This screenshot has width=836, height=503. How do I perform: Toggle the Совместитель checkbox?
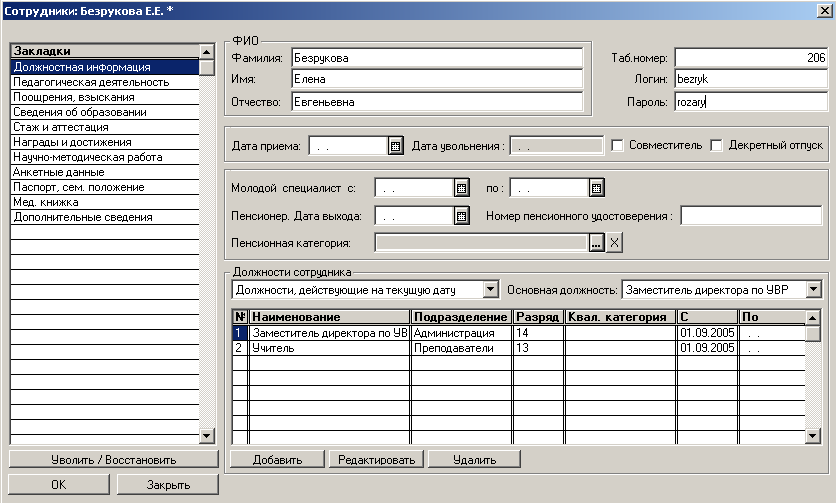(x=618, y=146)
